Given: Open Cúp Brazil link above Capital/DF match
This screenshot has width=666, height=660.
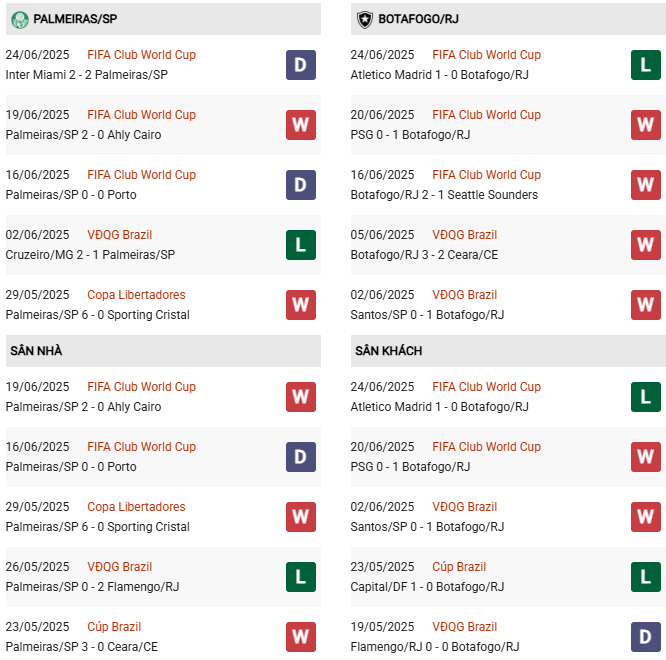Looking at the screenshot, I should [459, 567].
